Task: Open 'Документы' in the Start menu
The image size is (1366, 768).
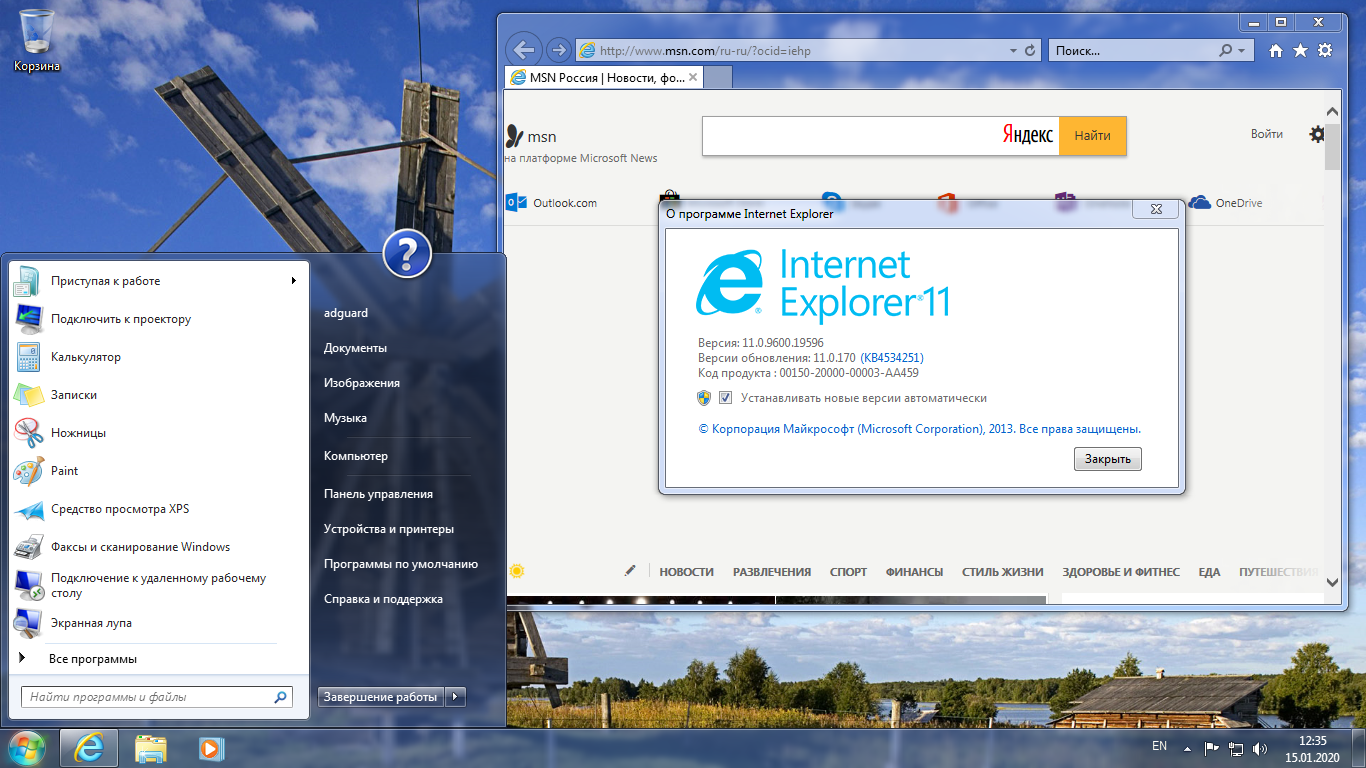Action: tap(355, 348)
